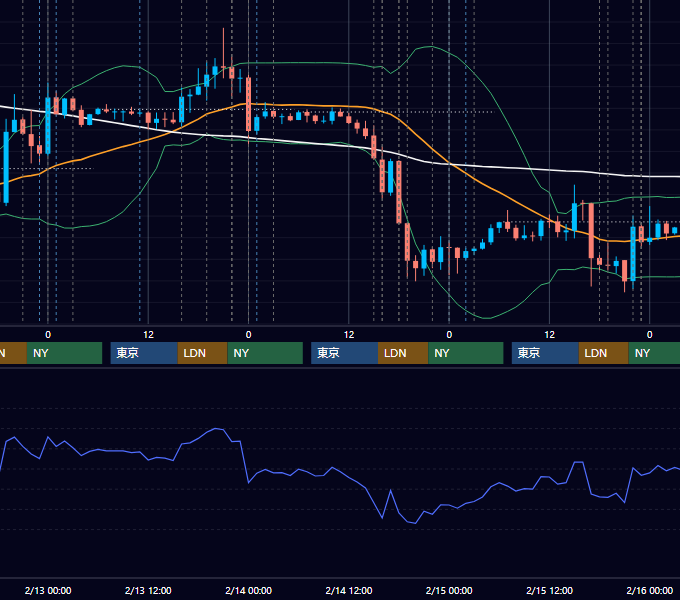Click the 東京 session block on 2/14
Screen dimensions: 680x600
pyautogui.click(x=344, y=353)
